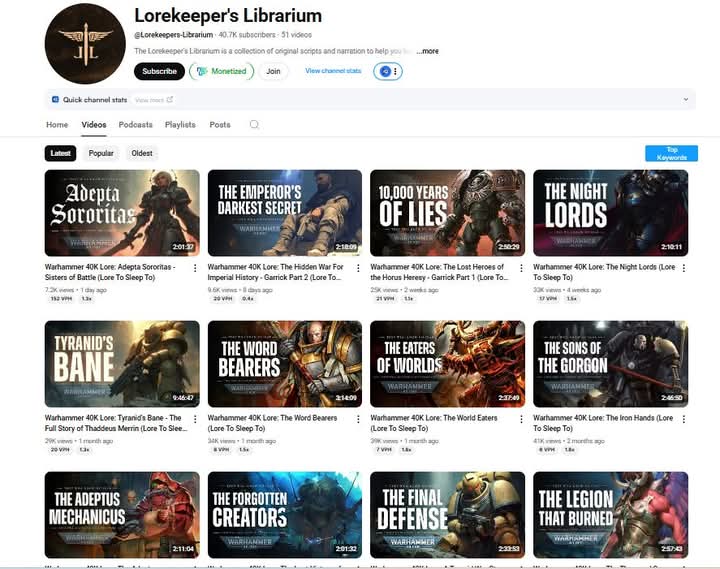This screenshot has width=720, height=569.
Task: Select the Videos tab
Action: point(94,124)
